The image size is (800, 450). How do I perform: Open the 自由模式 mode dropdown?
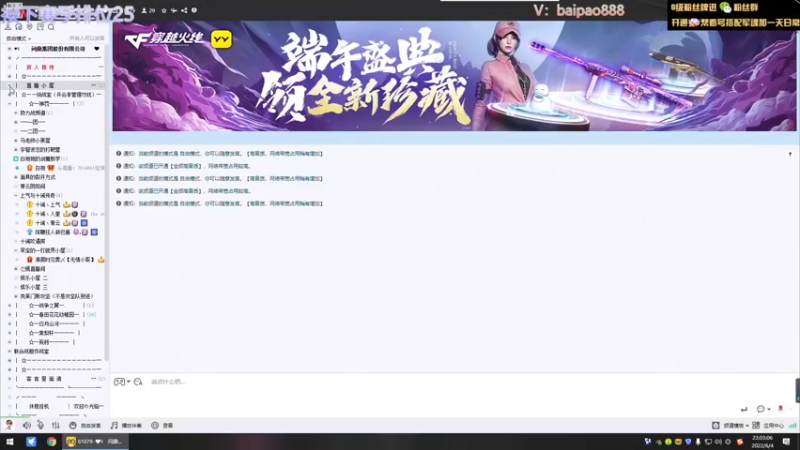pos(18,39)
